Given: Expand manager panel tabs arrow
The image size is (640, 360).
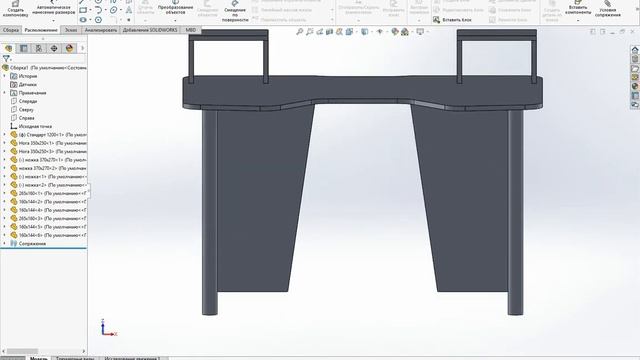Looking at the screenshot, I should point(82,48).
